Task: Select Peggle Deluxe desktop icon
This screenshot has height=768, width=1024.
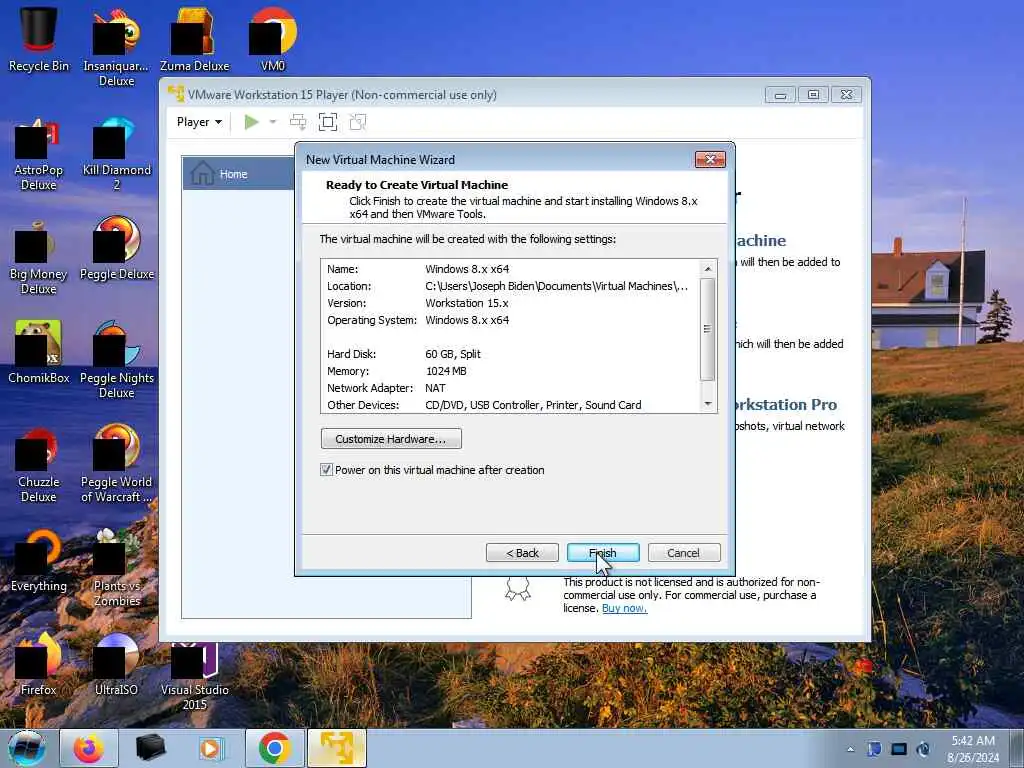Action: [116, 250]
